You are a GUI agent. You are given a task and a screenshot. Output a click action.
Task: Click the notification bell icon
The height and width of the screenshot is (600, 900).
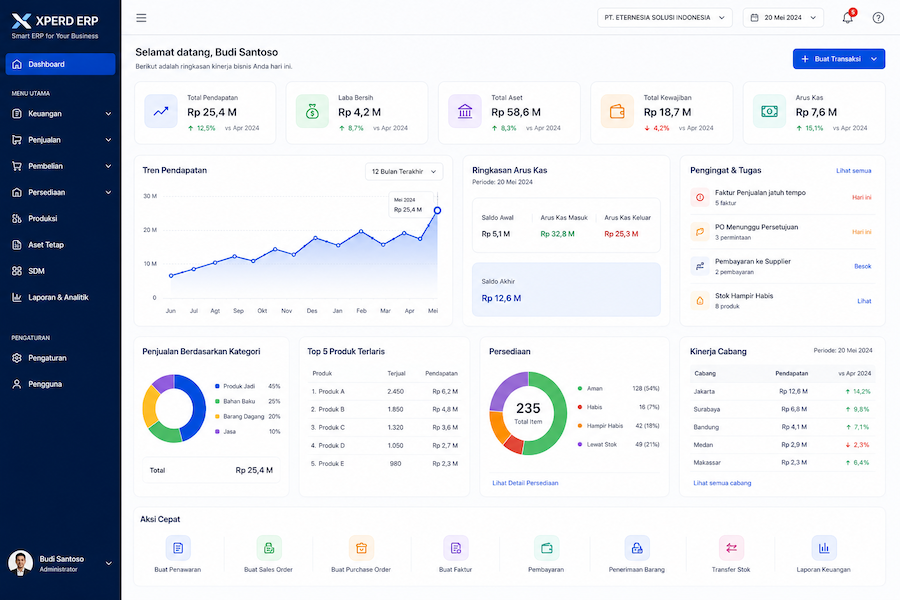point(847,18)
